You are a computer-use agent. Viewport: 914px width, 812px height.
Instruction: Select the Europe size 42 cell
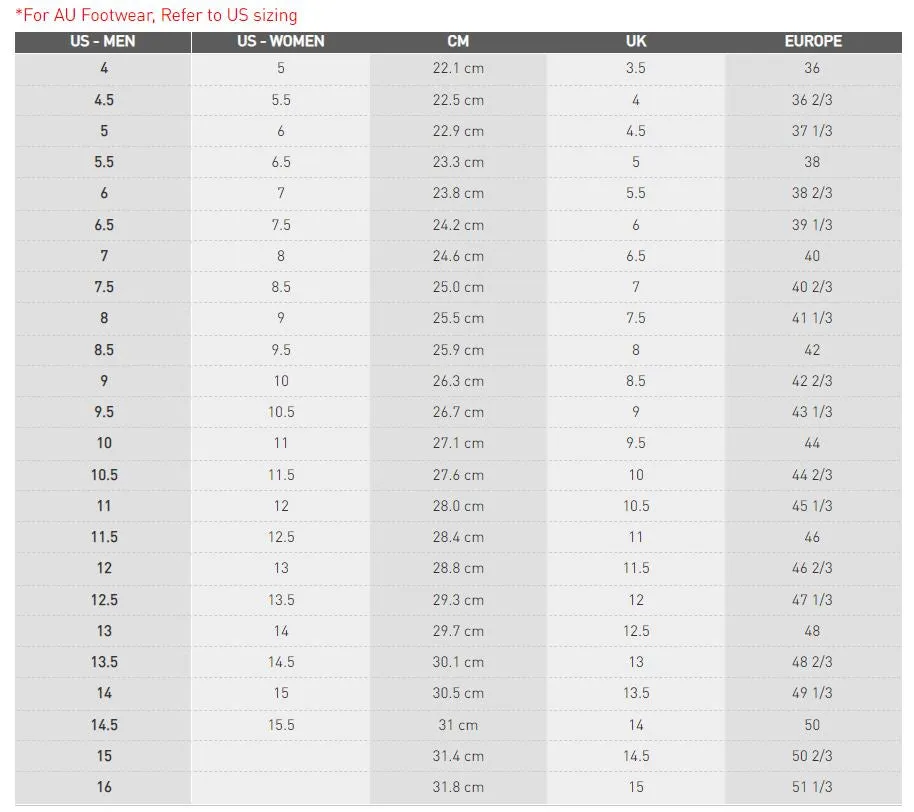tap(812, 350)
